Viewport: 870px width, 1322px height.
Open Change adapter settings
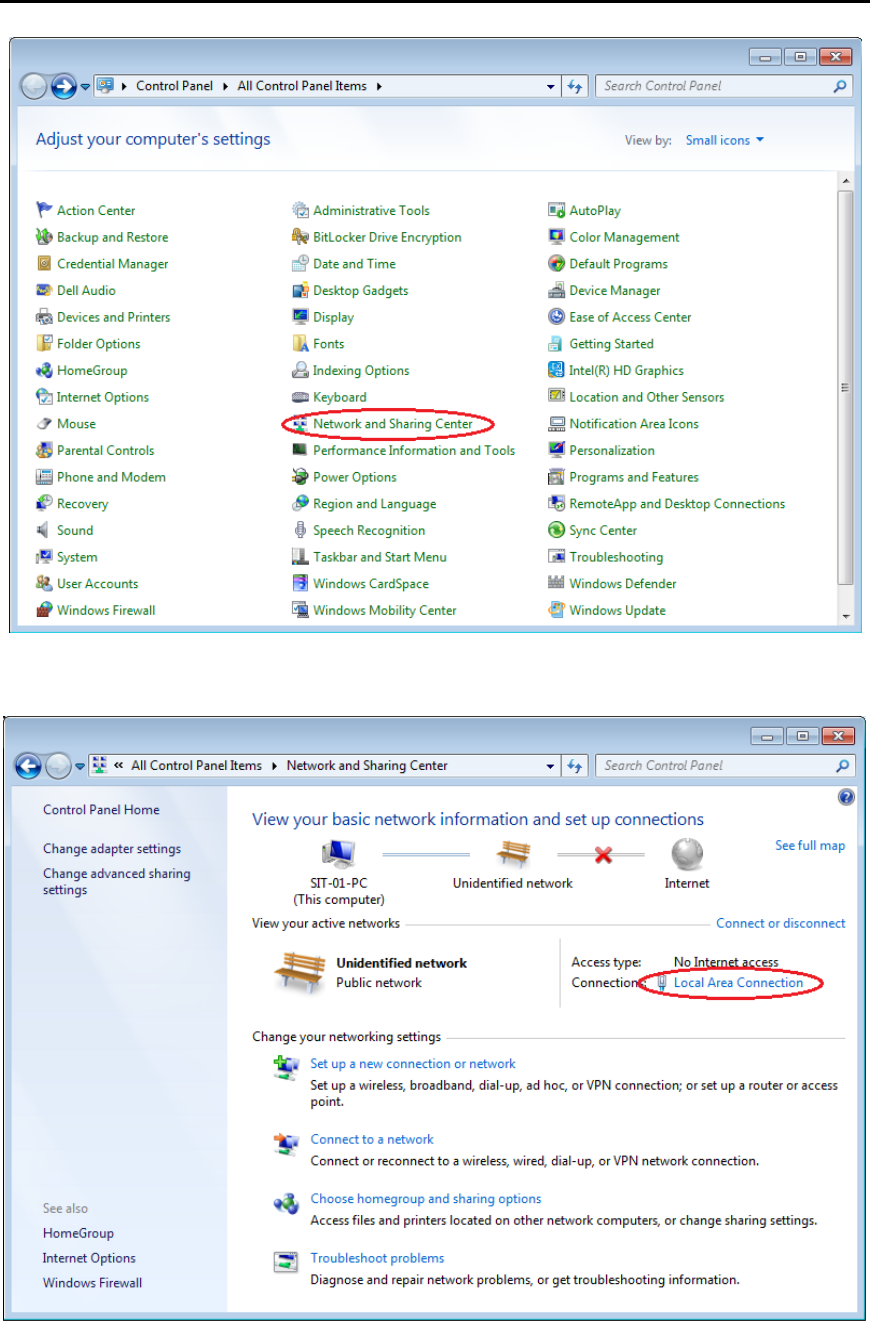112,849
